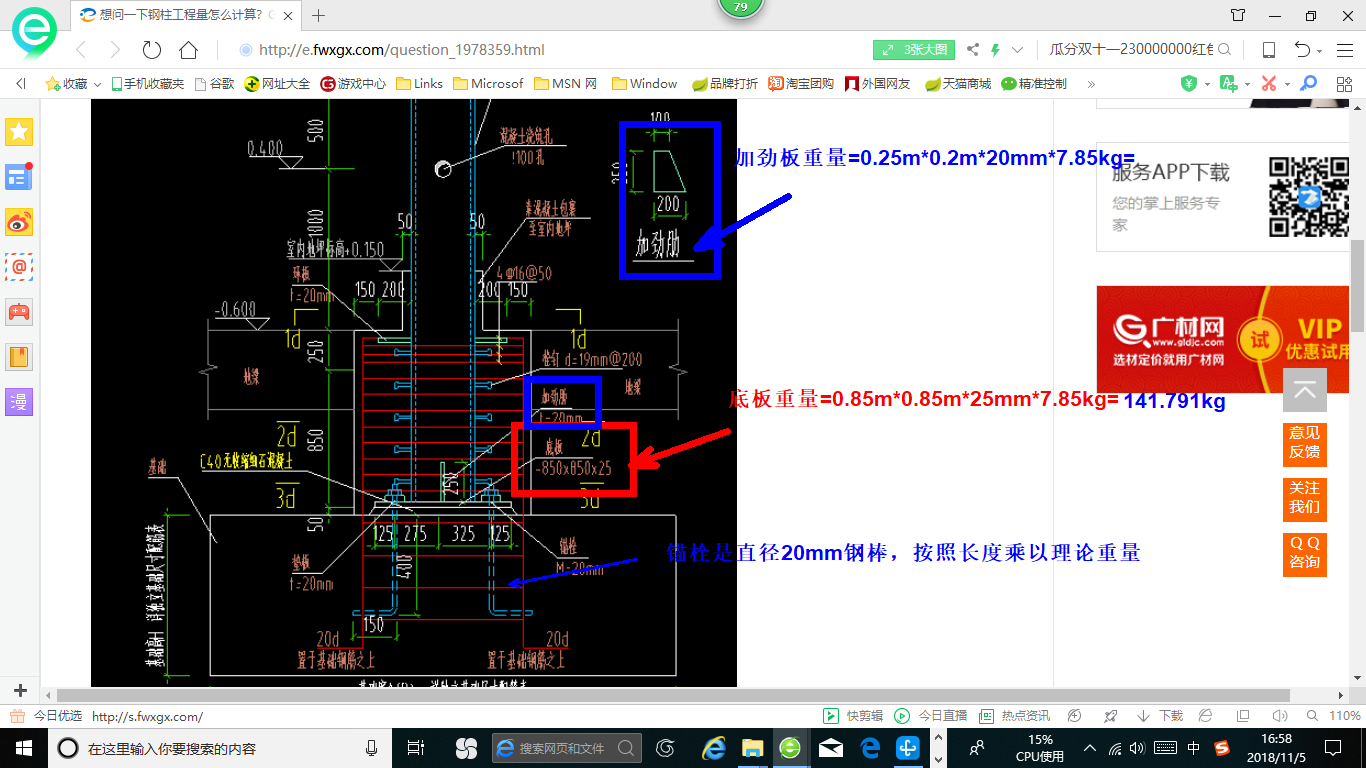The height and width of the screenshot is (768, 1366).
Task: Open 精准控制 bookmark
Action: [1034, 84]
